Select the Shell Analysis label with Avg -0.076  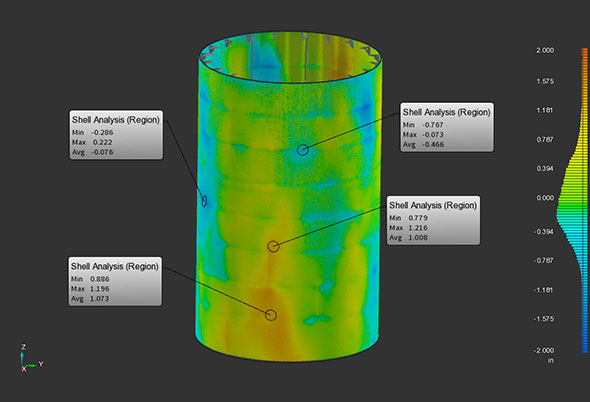[116, 135]
